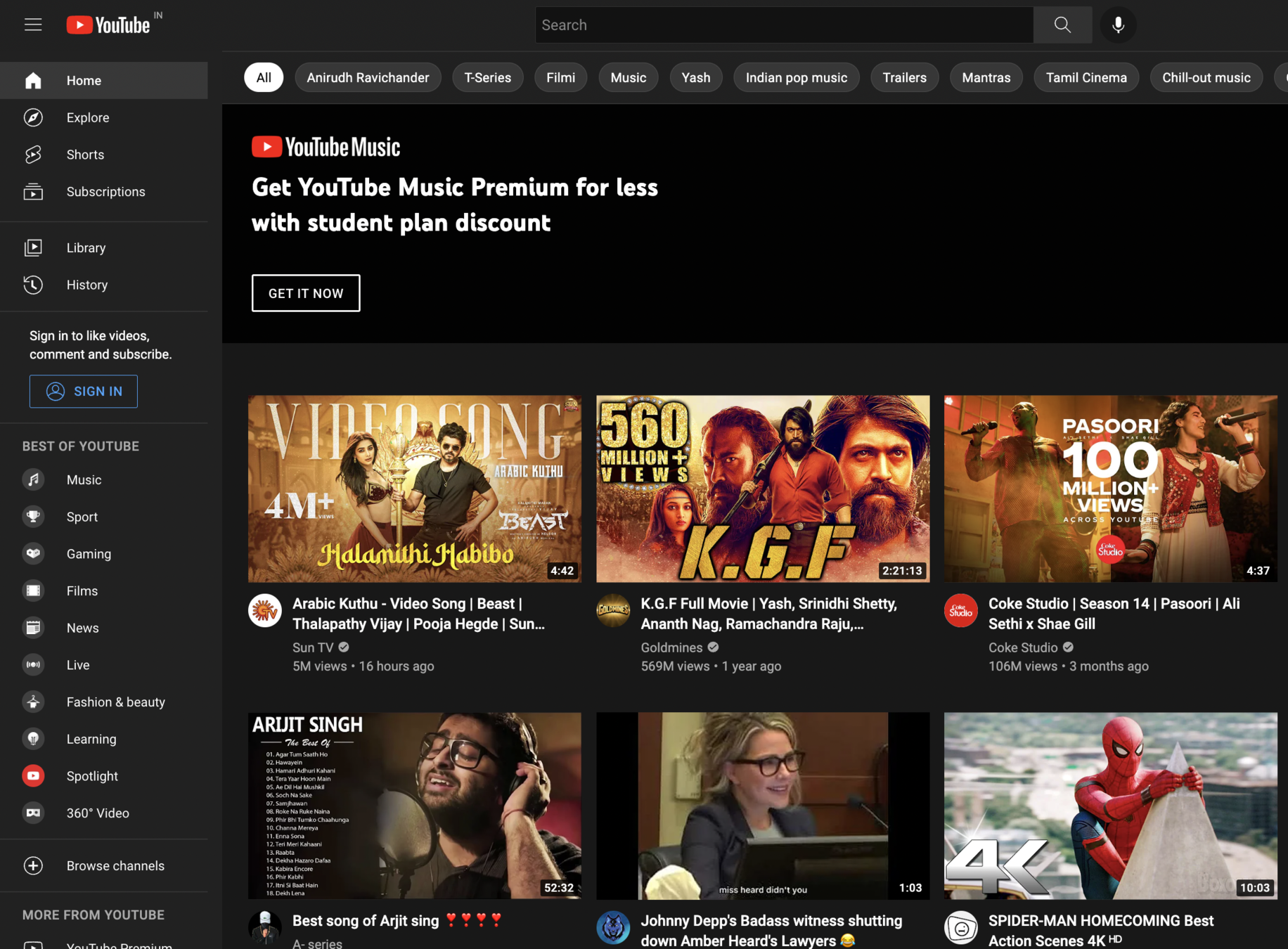Open Fashion & beauty icon
The image size is (1288, 949).
click(33, 702)
